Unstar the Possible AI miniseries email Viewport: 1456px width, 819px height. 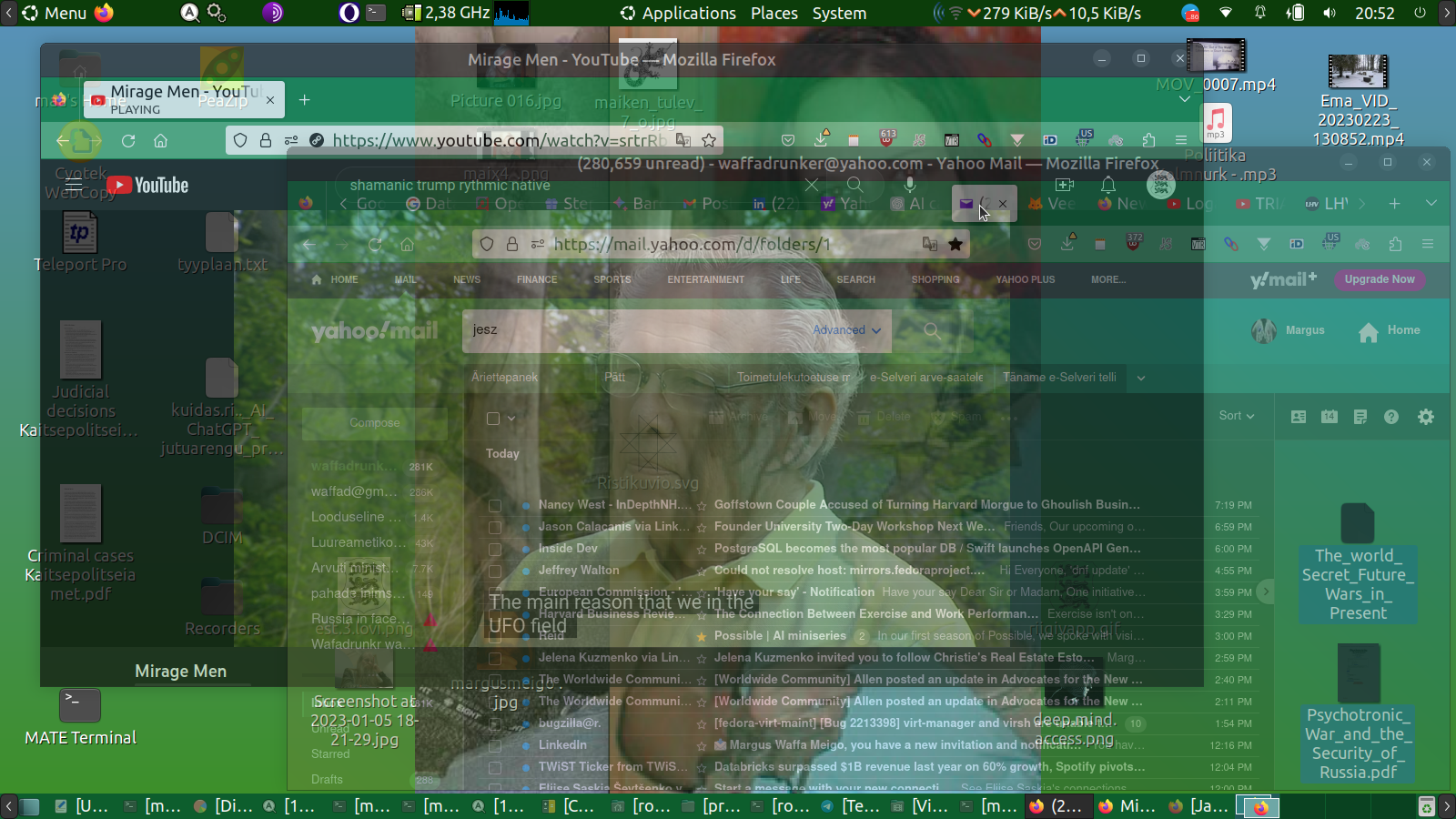point(702,636)
